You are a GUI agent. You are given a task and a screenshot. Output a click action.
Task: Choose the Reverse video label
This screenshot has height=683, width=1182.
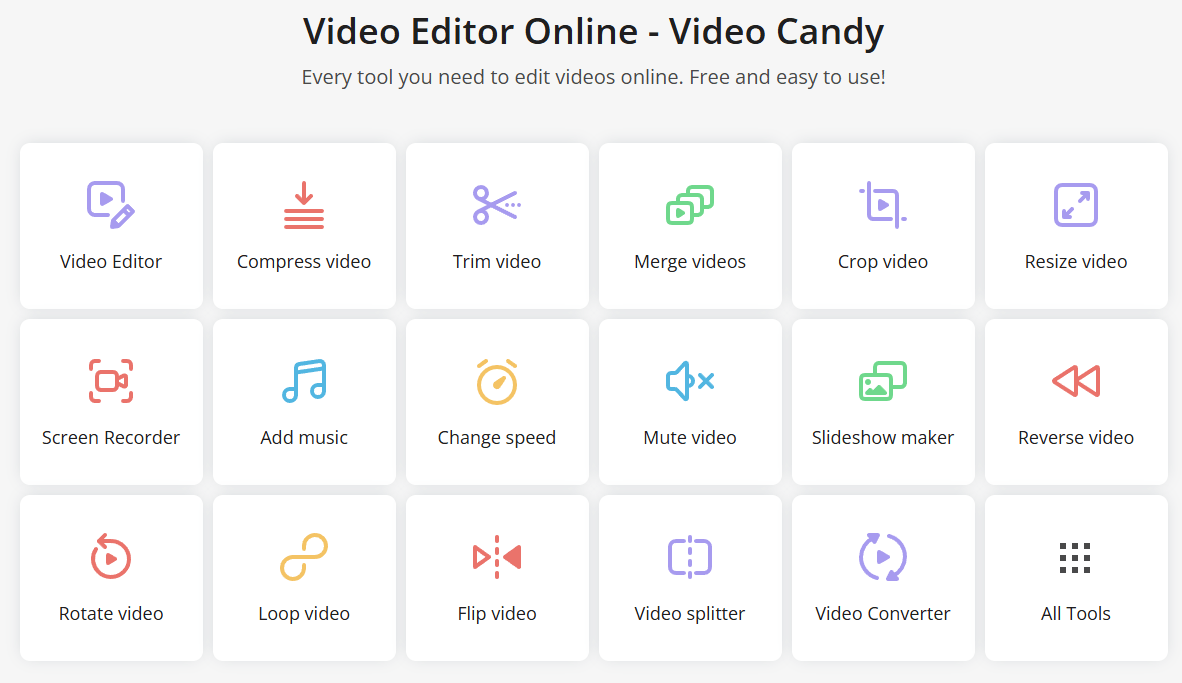pos(1076,437)
